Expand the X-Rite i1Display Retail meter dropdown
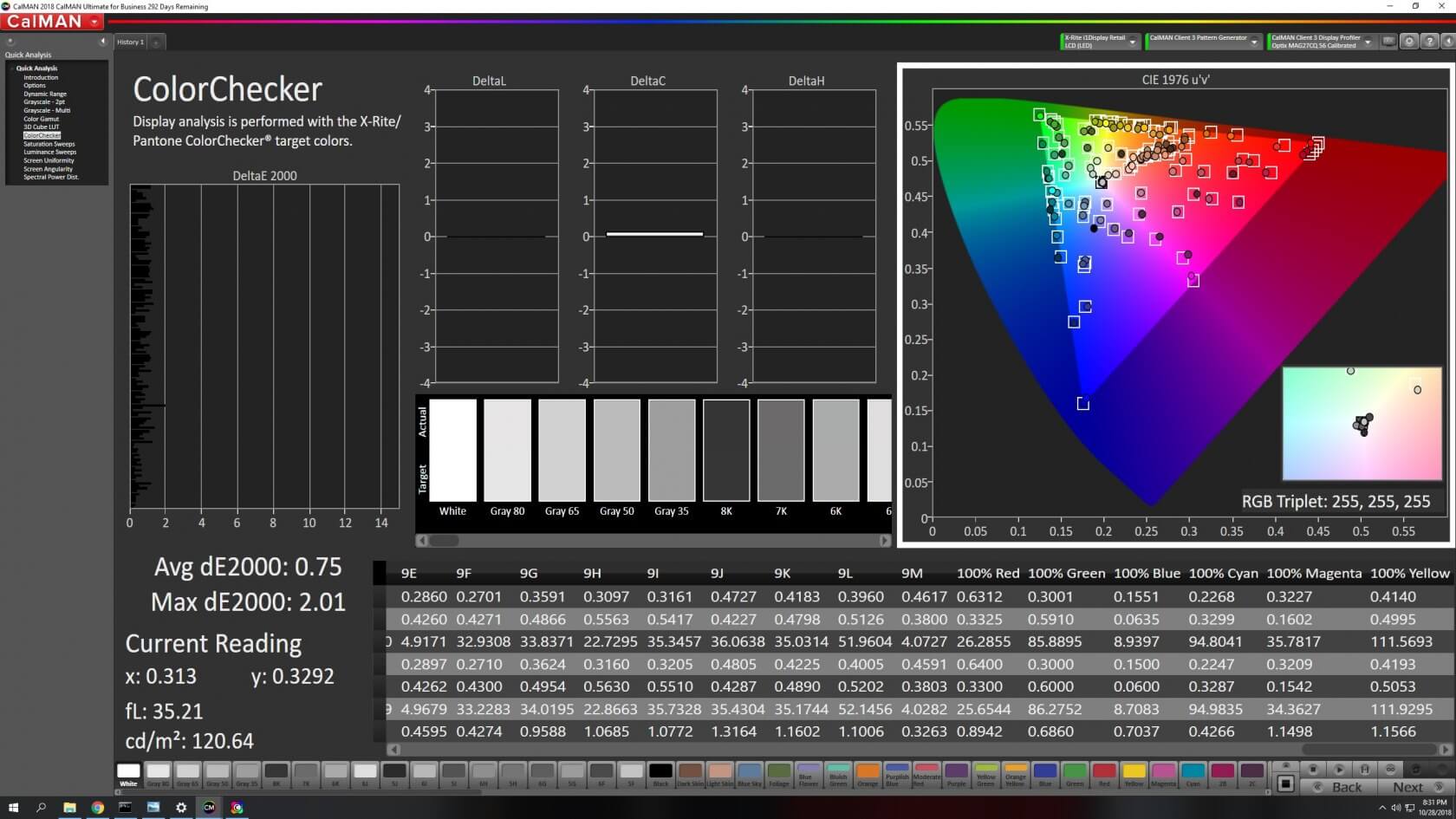Viewport: 1456px width, 819px height. click(x=1132, y=42)
